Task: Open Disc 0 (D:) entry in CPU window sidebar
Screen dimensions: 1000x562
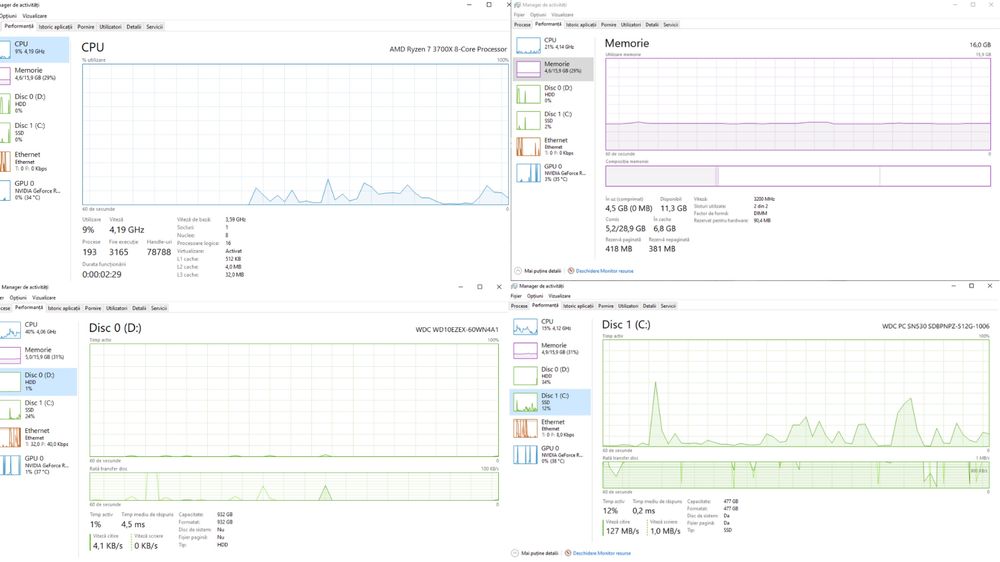Action: click(34, 103)
